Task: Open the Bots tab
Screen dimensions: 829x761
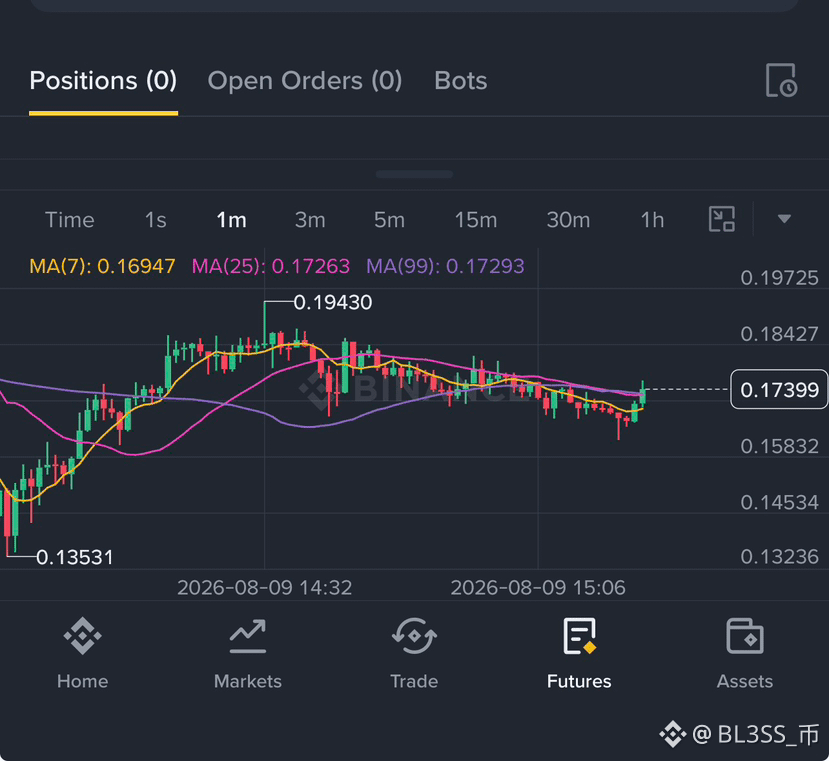Action: point(460,81)
